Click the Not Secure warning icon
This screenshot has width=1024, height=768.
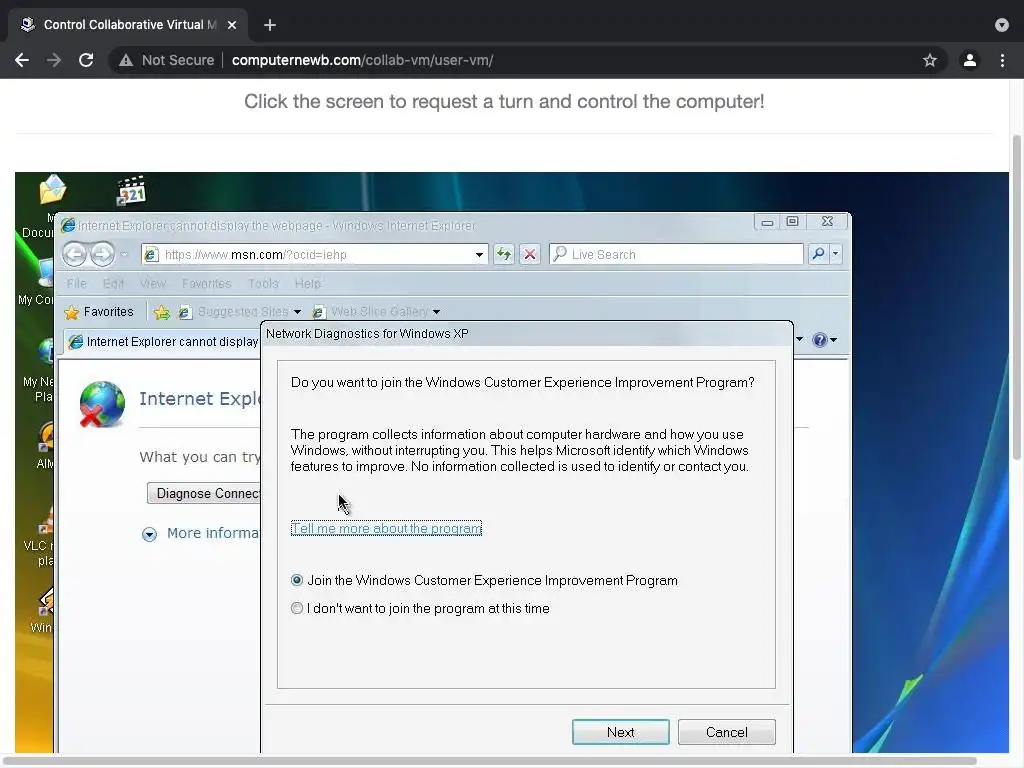point(126,60)
